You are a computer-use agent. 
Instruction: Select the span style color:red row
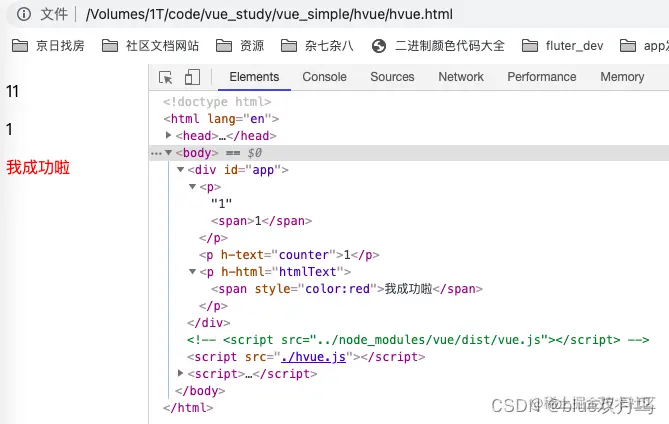point(346,289)
